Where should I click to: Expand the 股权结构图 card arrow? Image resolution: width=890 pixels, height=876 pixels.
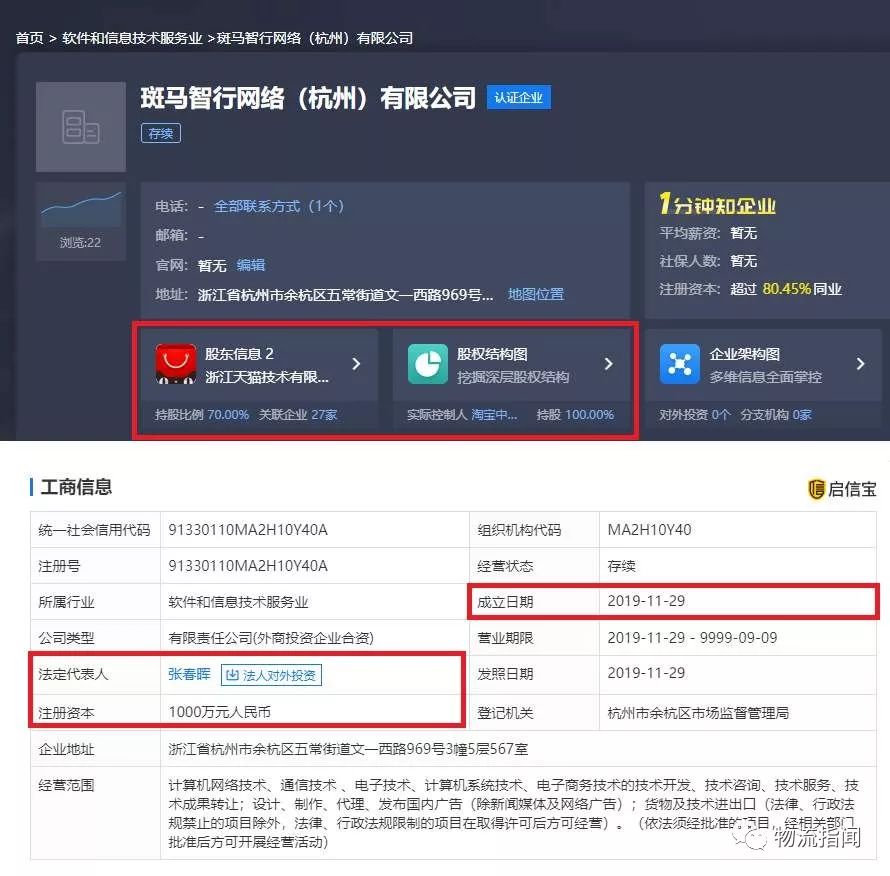click(x=608, y=364)
